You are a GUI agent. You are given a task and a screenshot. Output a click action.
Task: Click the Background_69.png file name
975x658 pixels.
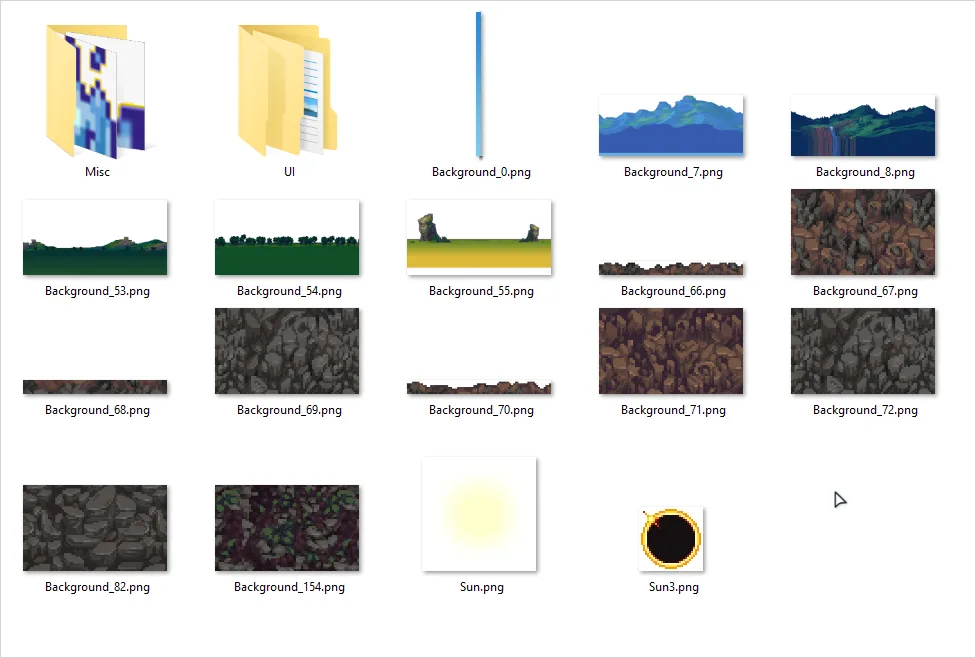coord(289,410)
